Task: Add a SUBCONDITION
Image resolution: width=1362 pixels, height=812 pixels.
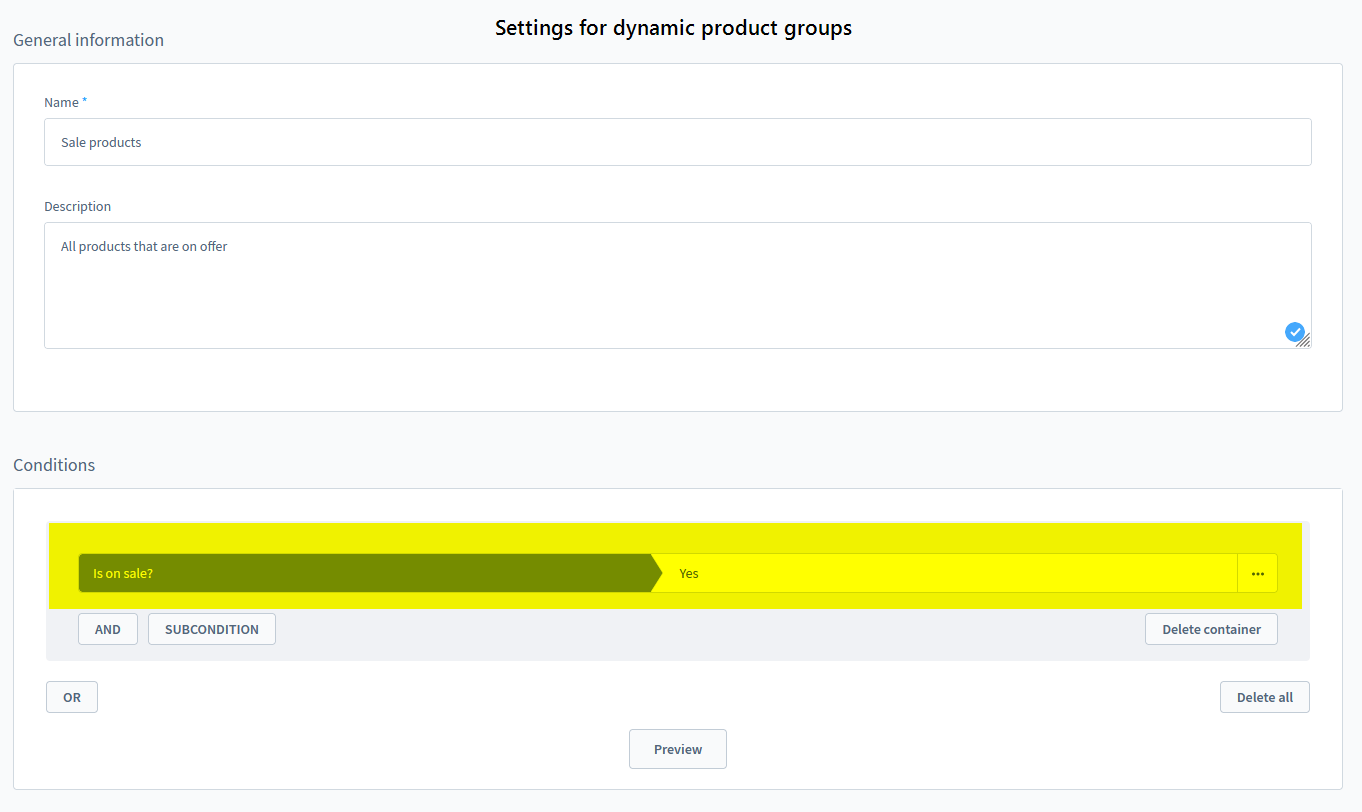Action: [212, 629]
